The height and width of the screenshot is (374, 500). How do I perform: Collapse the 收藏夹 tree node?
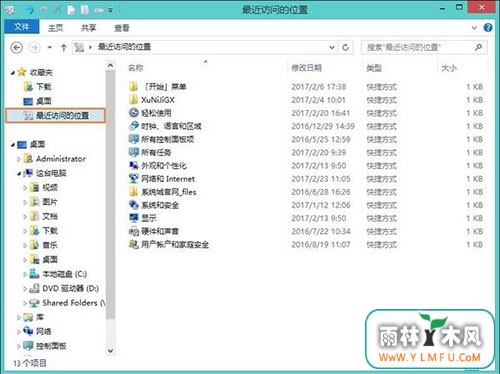tap(13, 73)
